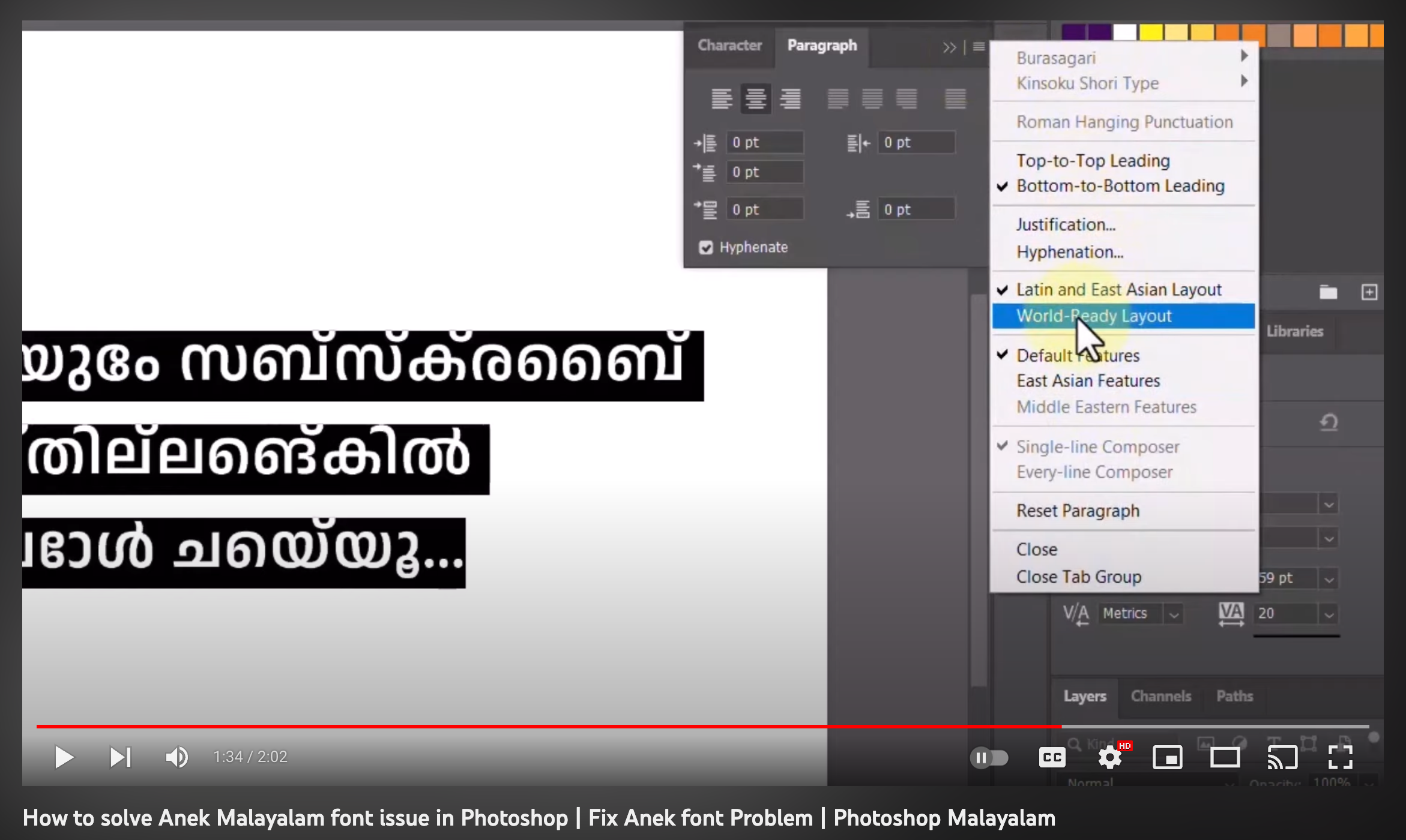Click the add space before paragraph icon

click(705, 209)
